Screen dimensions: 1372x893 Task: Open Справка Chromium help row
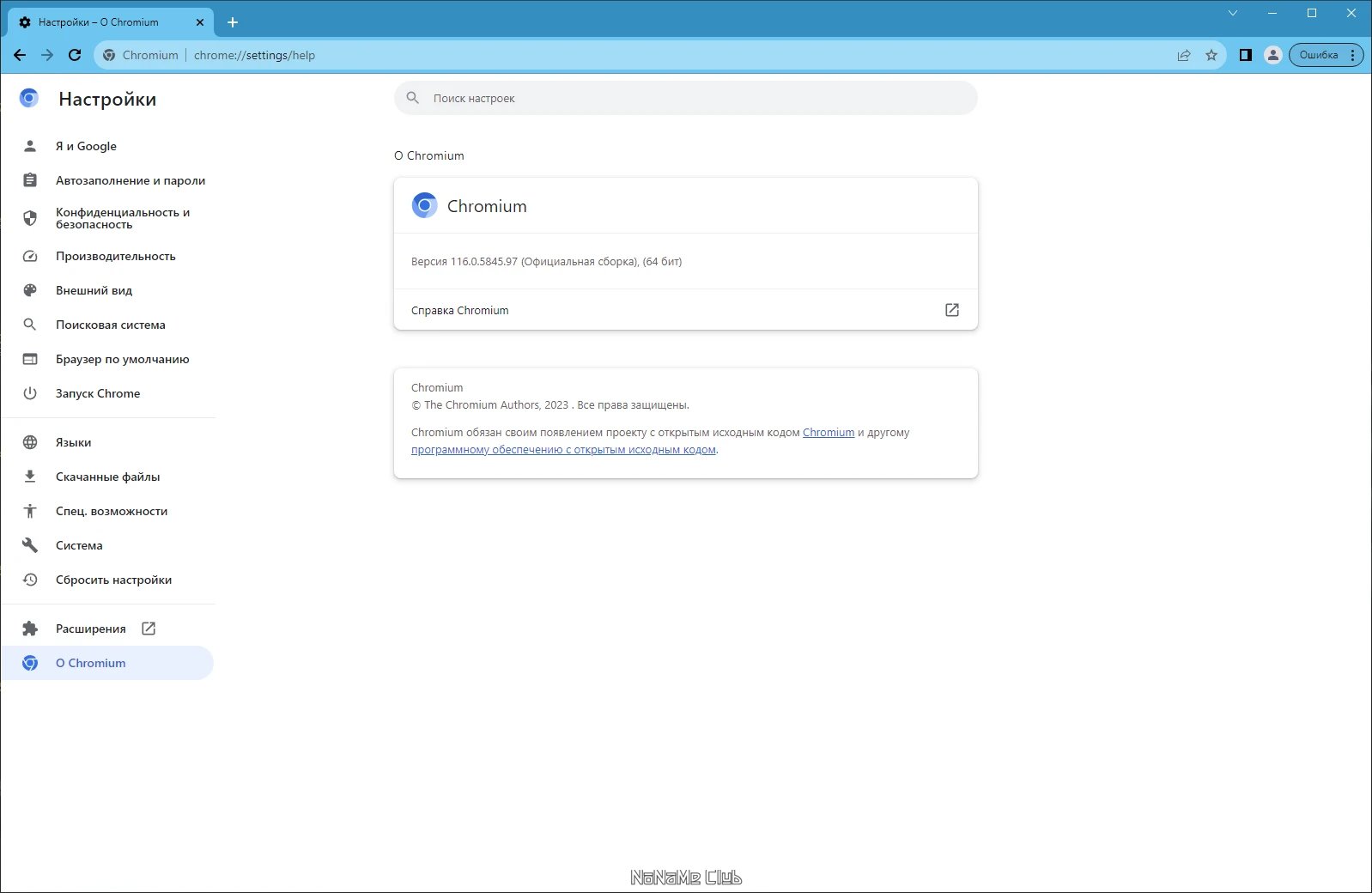point(686,310)
